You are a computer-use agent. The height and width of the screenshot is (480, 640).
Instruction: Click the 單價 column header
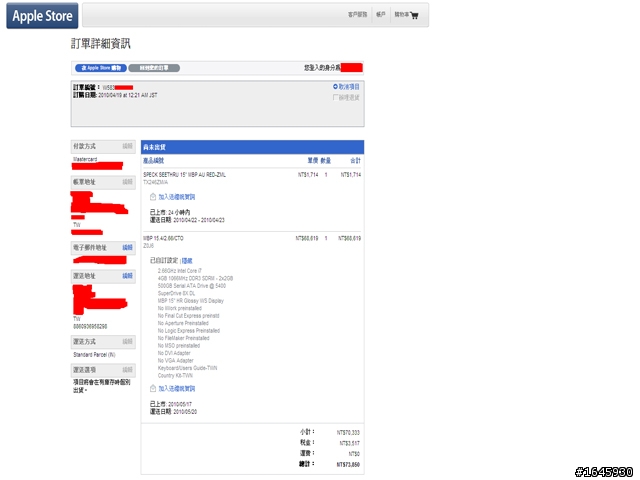[313, 161]
